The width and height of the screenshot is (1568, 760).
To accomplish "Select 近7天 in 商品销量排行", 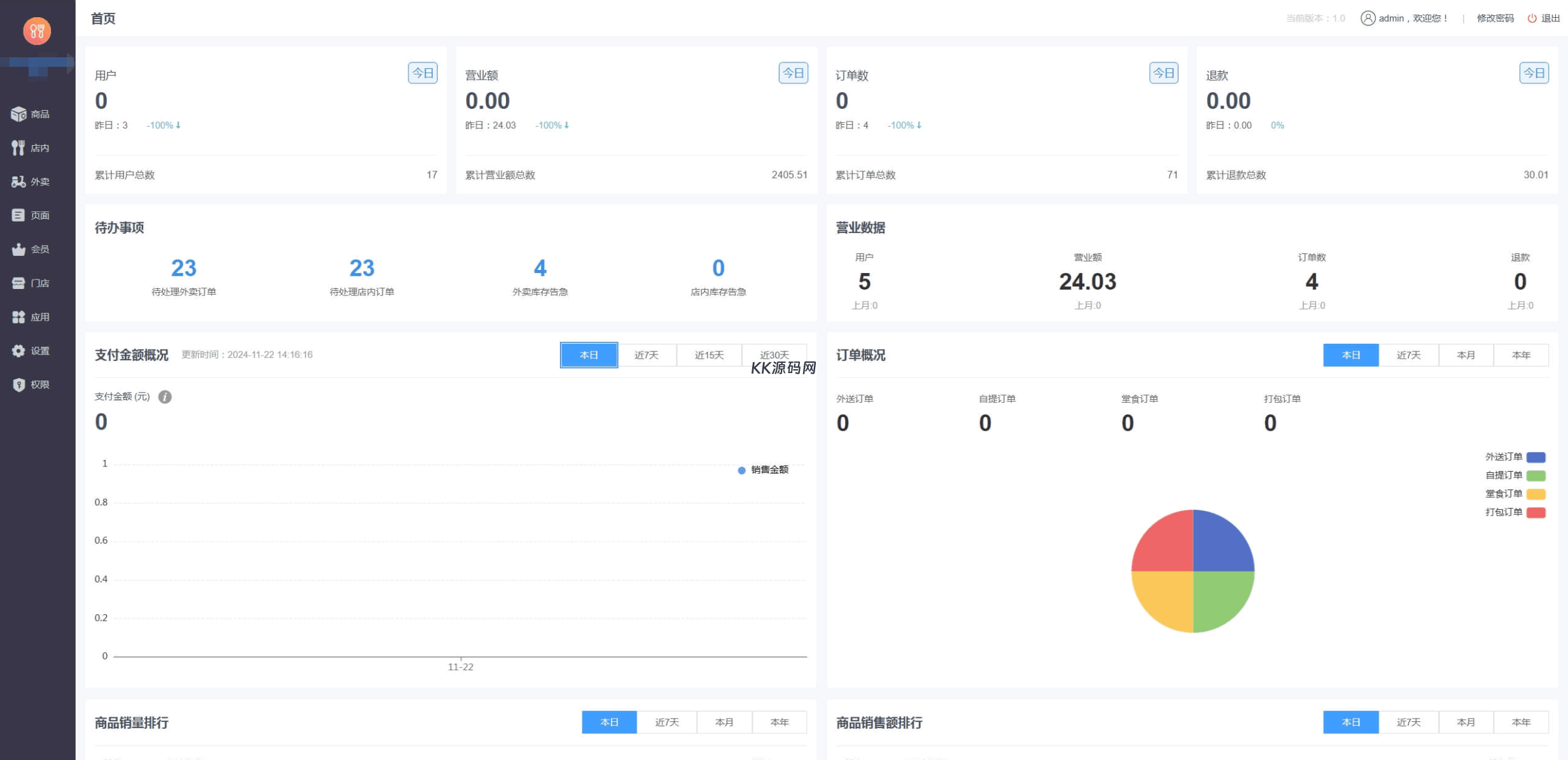I will [x=667, y=722].
